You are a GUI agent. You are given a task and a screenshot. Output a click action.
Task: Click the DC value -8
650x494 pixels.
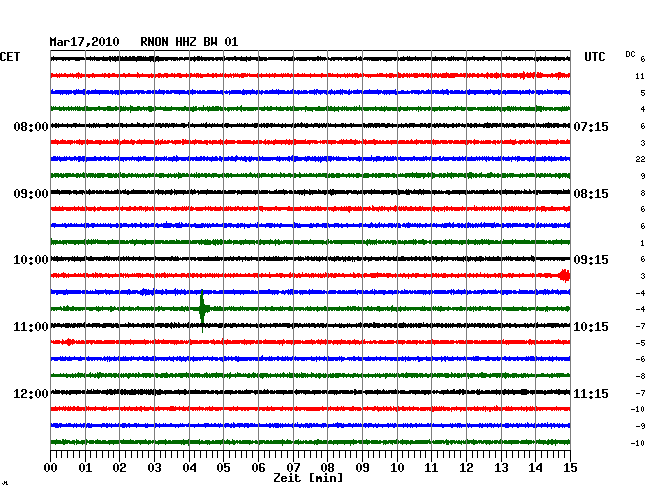pyautogui.click(x=640, y=376)
